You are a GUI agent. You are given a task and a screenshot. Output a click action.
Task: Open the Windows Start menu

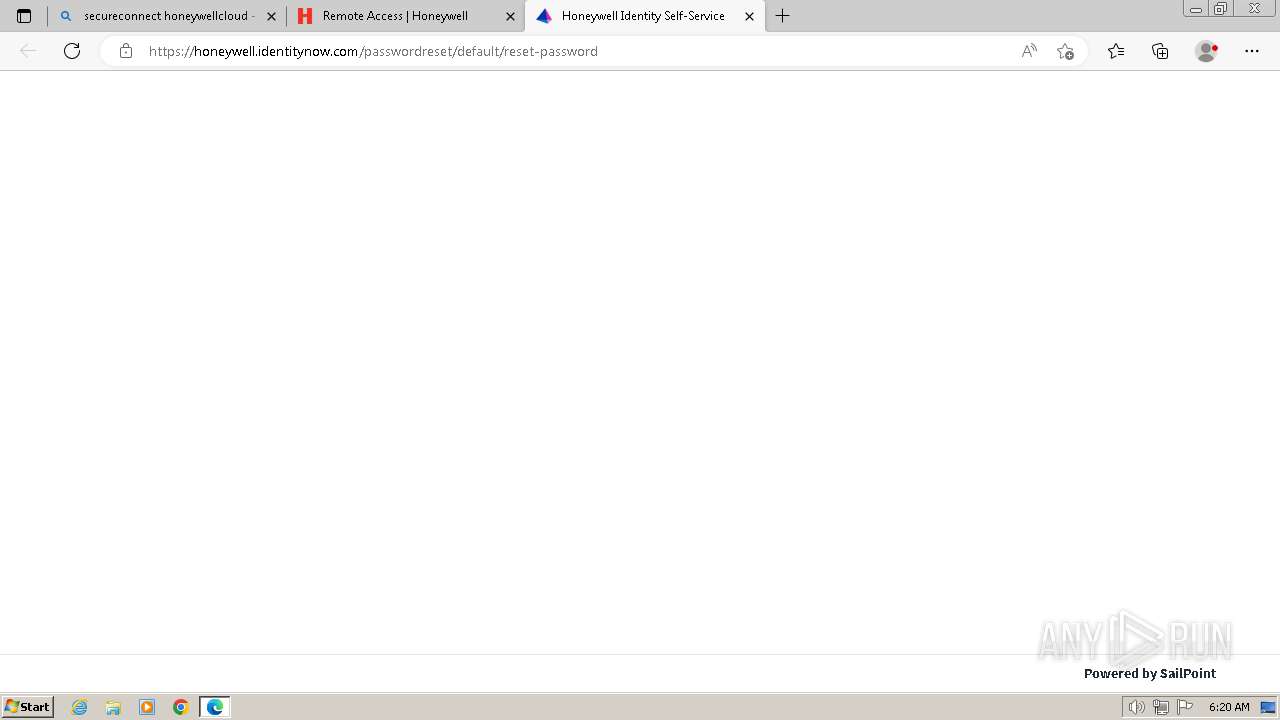click(28, 707)
